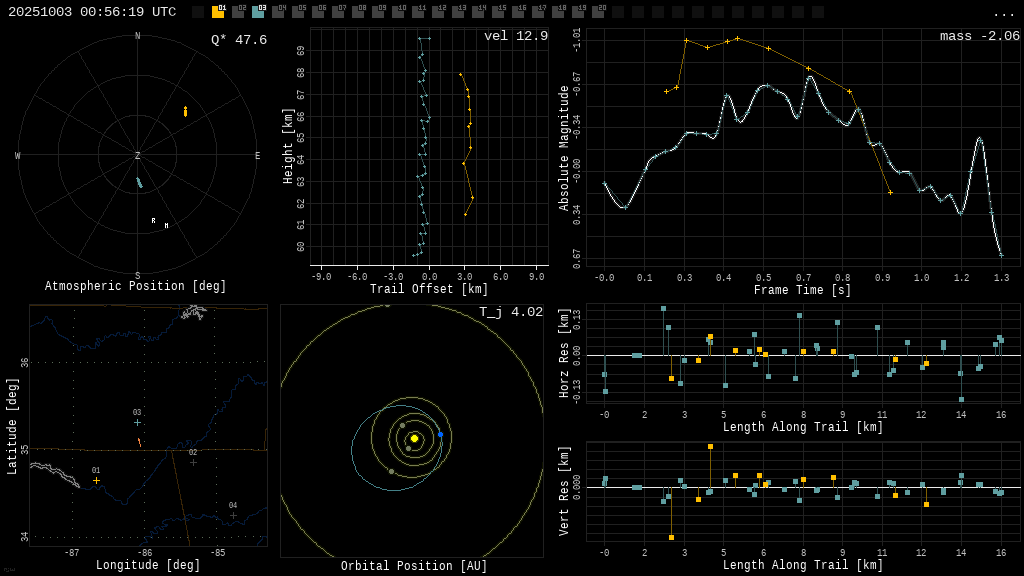Click the zenith Z center of polar plot

(x=138, y=156)
